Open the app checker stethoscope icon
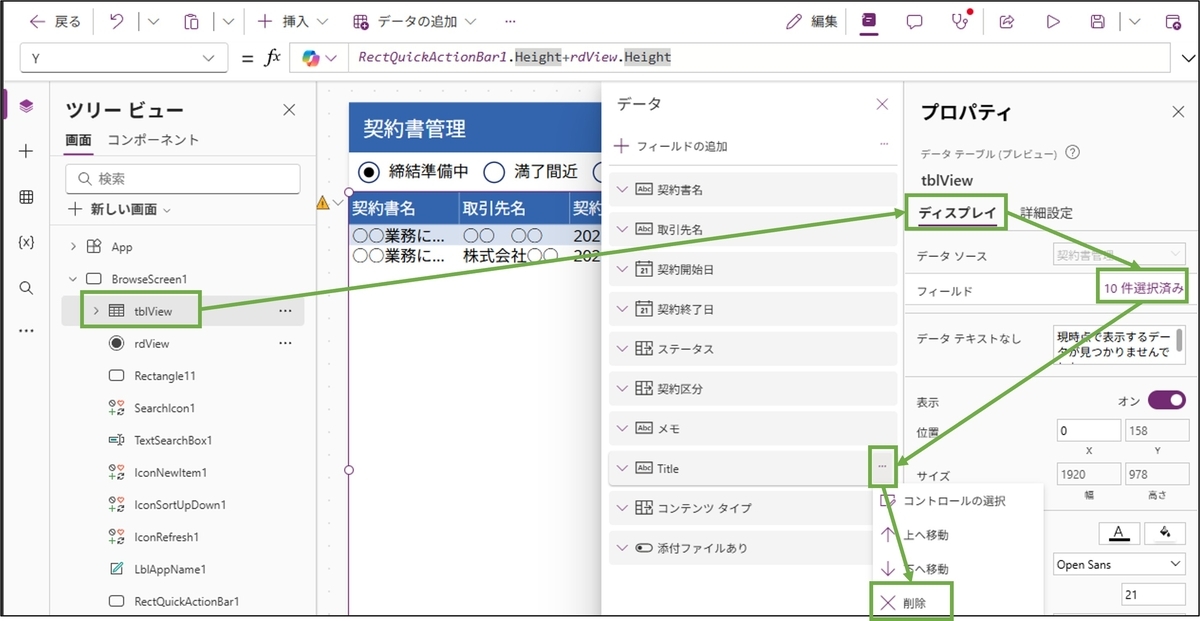Viewport: 1200px width, 621px height. [x=961, y=21]
